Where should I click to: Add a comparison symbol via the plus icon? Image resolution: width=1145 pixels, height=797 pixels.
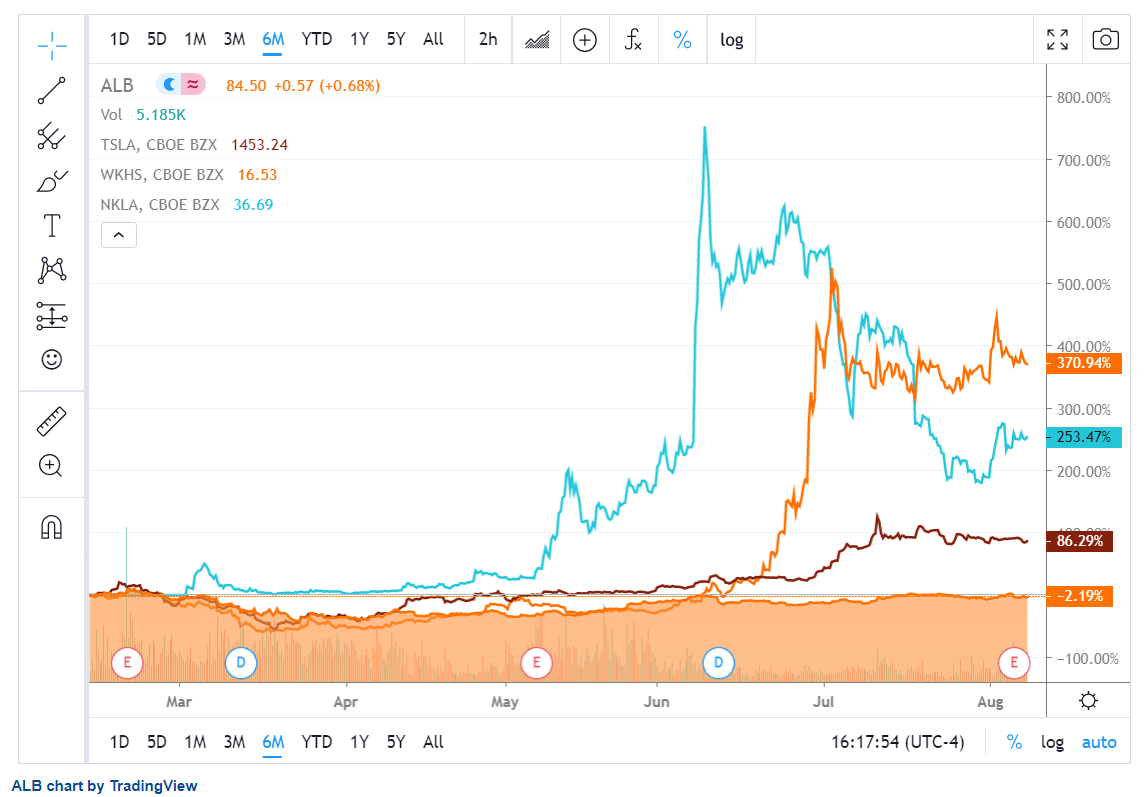[x=584, y=39]
